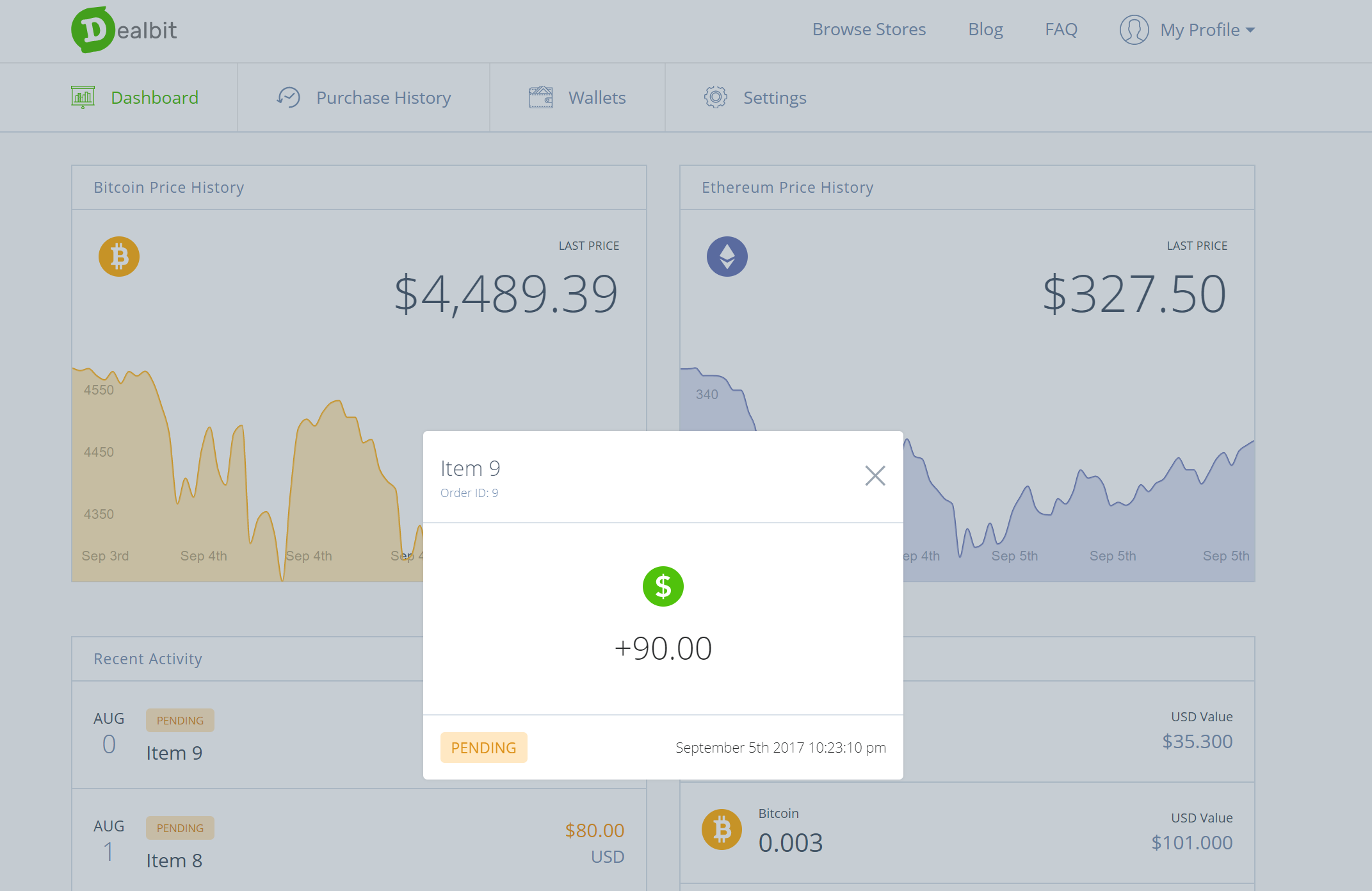This screenshot has height=891, width=1372.
Task: Visit the FAQ page link
Action: tap(1061, 29)
